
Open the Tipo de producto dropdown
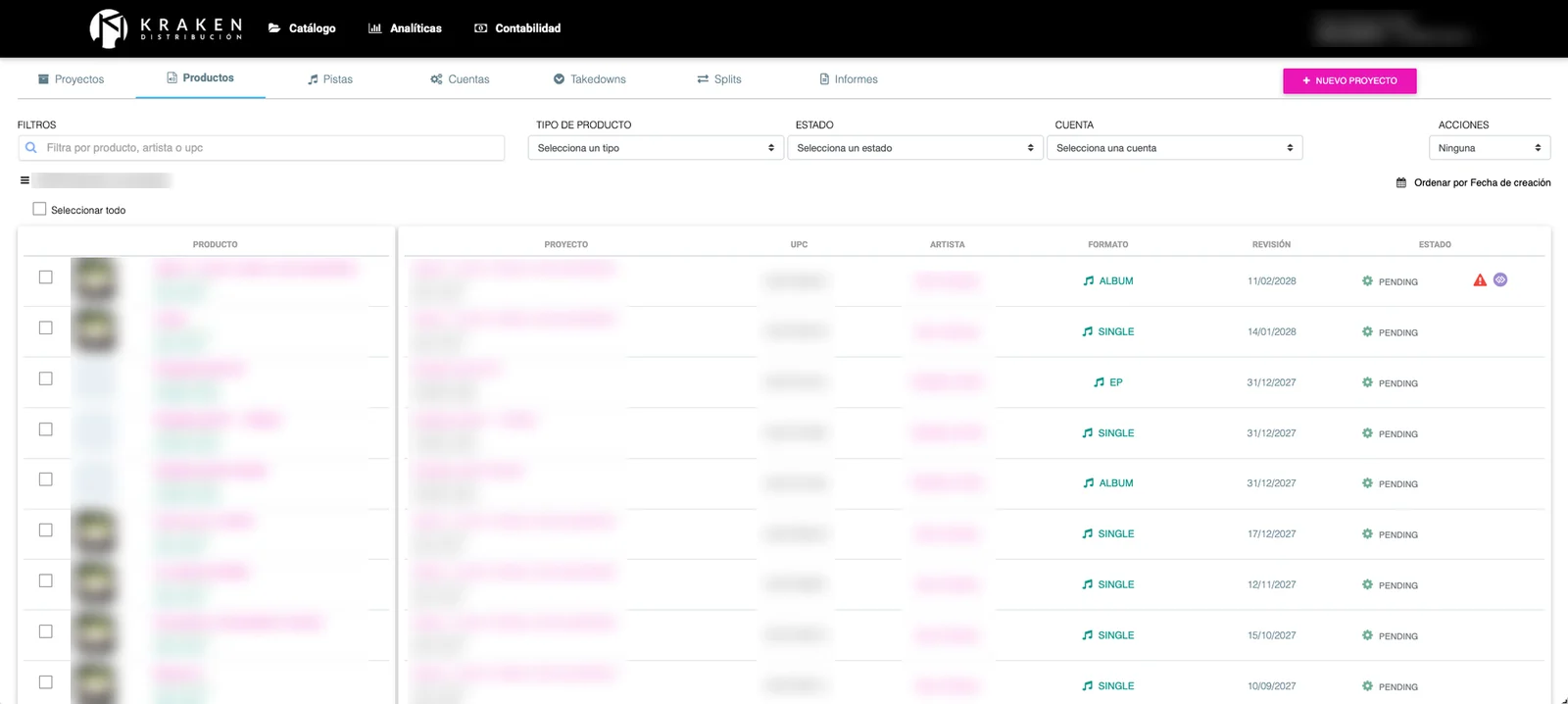pos(656,148)
